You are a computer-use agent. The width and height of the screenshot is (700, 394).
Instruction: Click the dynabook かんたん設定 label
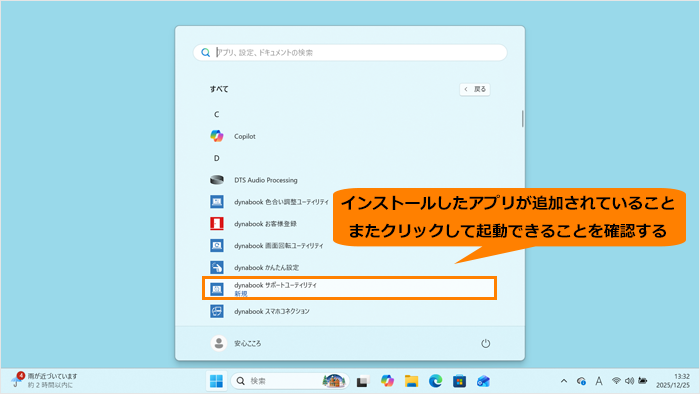(267, 268)
